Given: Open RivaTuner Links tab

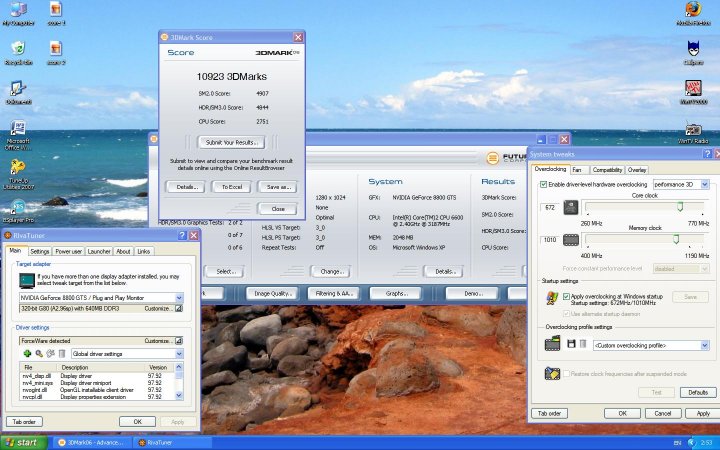Looking at the screenshot, I should (144, 252).
